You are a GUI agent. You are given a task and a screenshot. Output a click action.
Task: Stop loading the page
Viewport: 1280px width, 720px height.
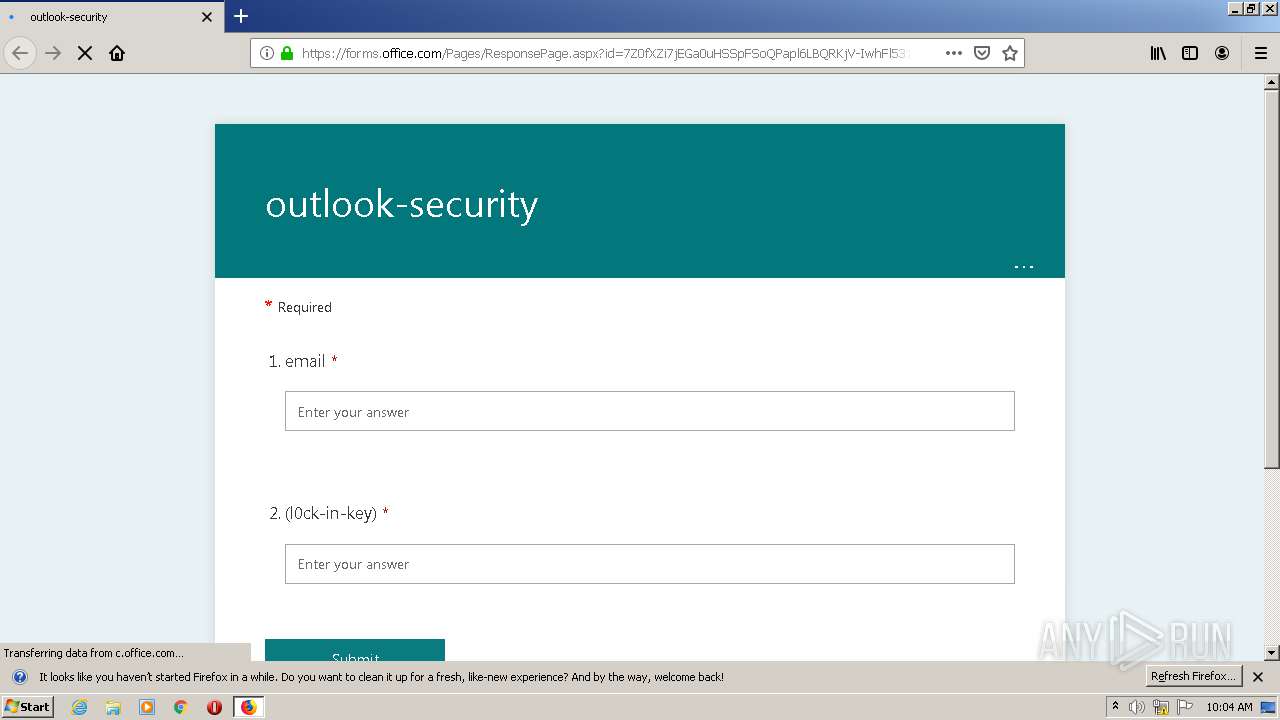(x=85, y=53)
